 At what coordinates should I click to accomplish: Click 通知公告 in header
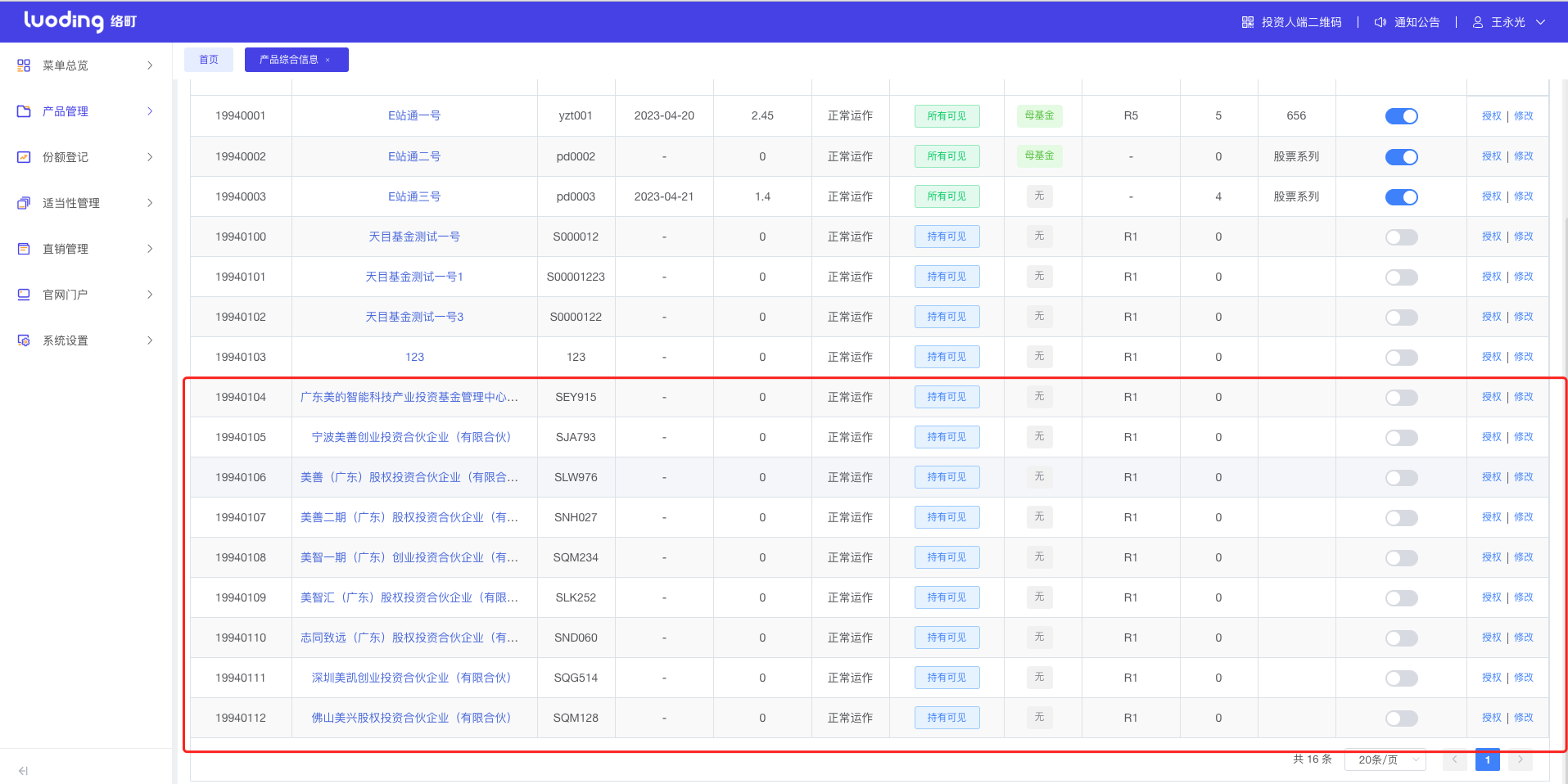click(x=1417, y=22)
